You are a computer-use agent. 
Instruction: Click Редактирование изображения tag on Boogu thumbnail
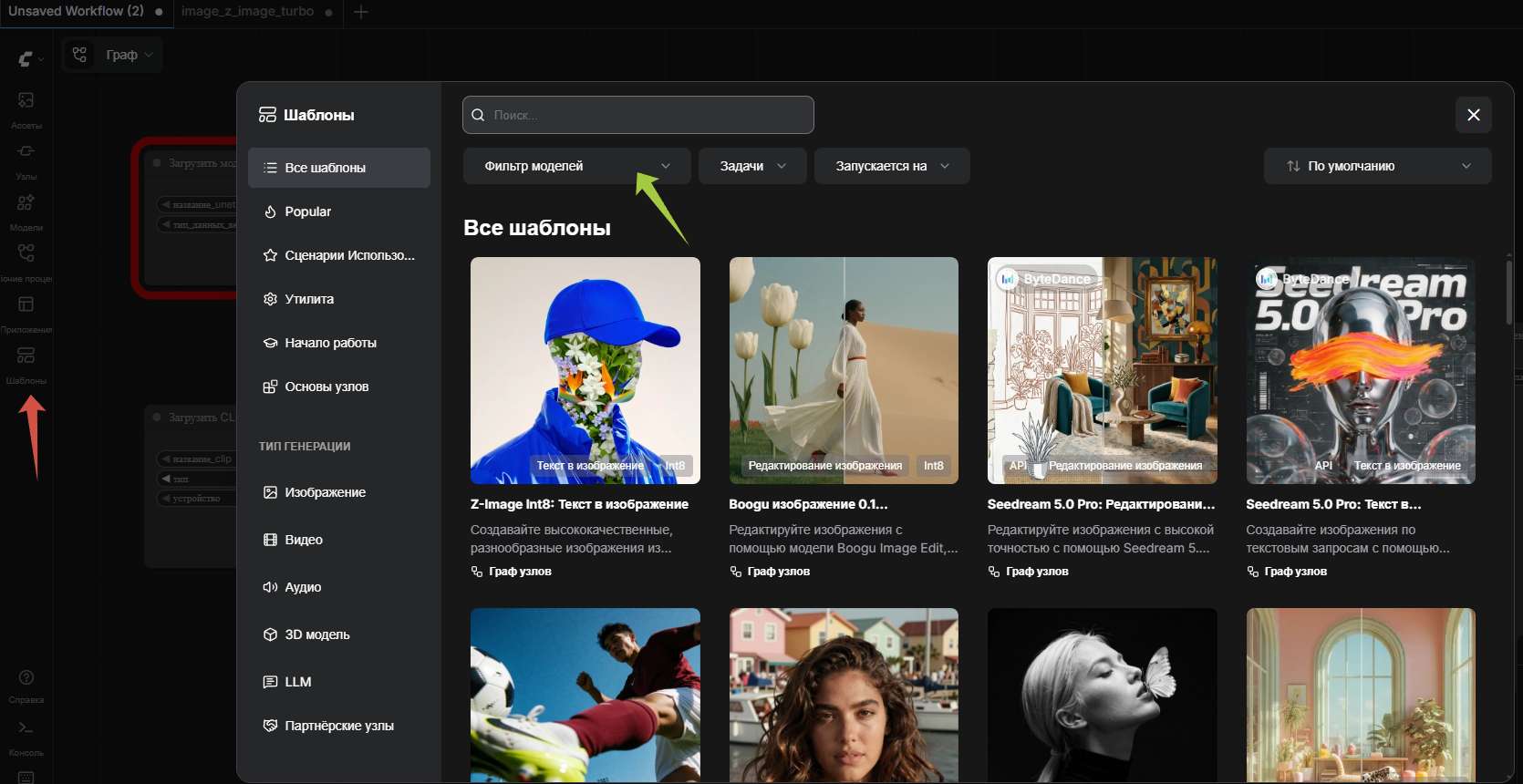tap(825, 466)
